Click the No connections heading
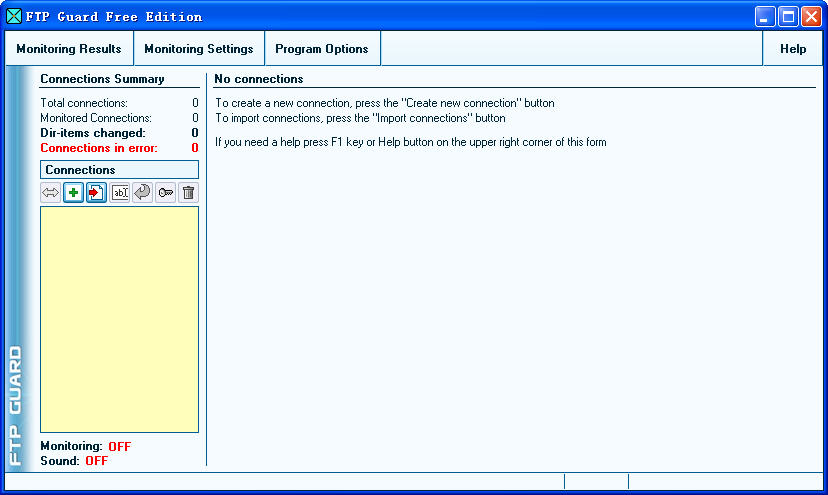This screenshot has height=495, width=828. (259, 79)
